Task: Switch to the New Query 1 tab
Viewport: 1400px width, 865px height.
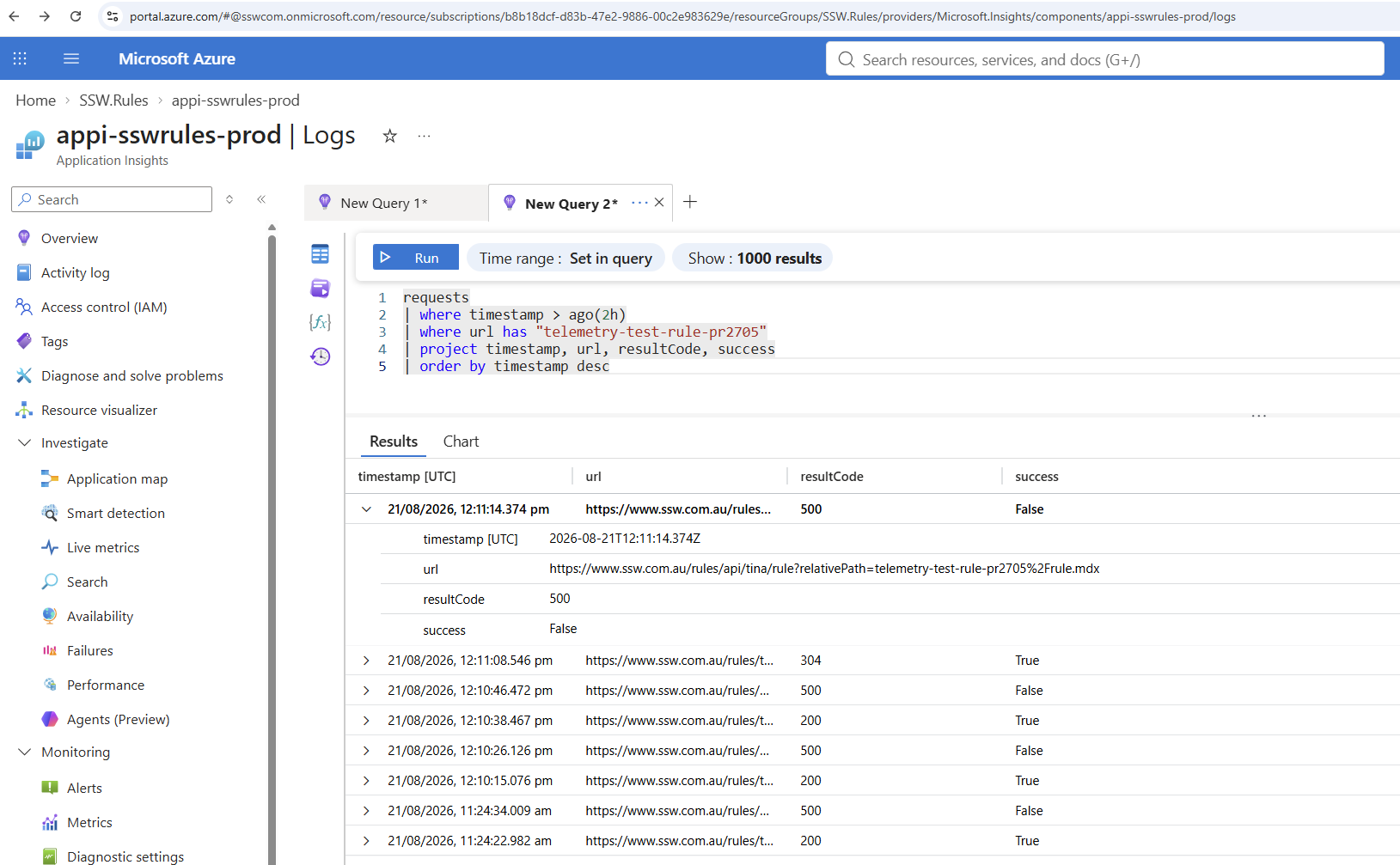Action: point(396,203)
